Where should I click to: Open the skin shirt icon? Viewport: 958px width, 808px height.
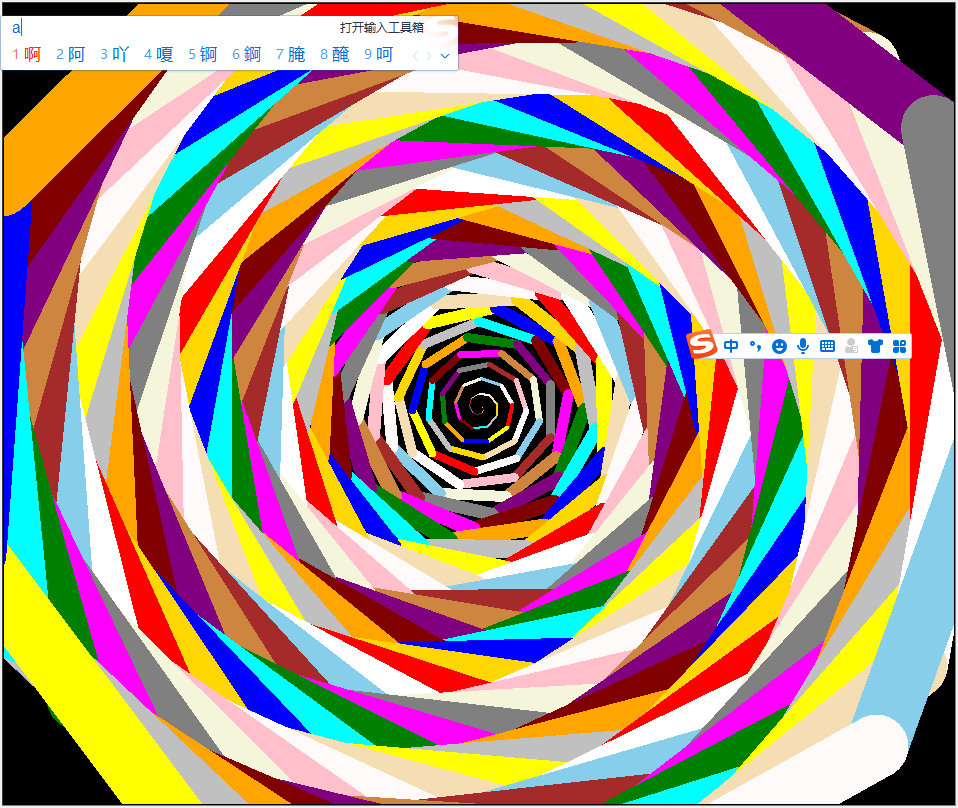coord(876,347)
